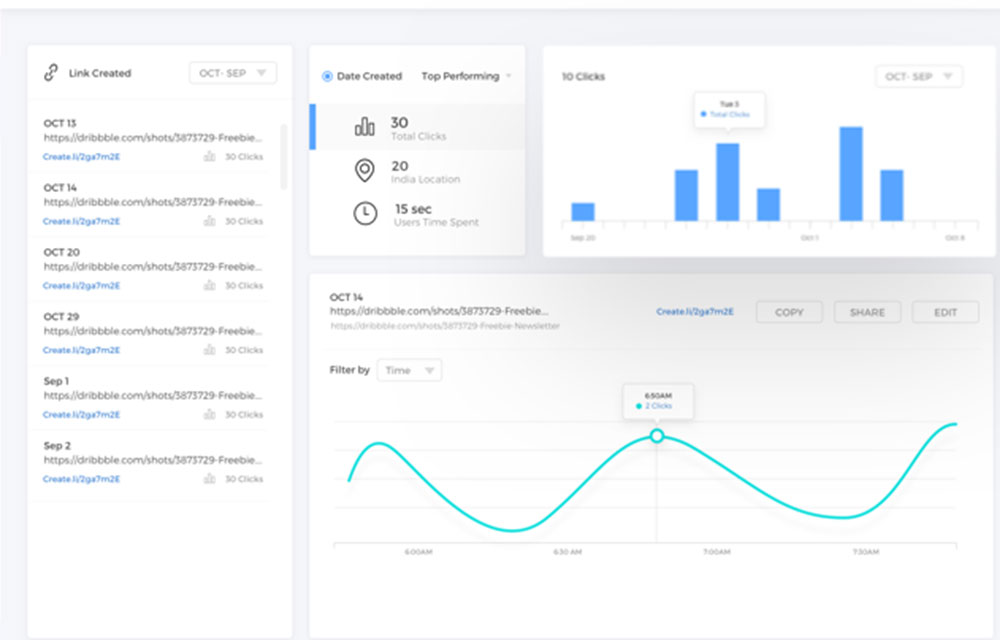This screenshot has width=1000, height=640.
Task: Open the short link under OCT 29
Action: (x=81, y=350)
